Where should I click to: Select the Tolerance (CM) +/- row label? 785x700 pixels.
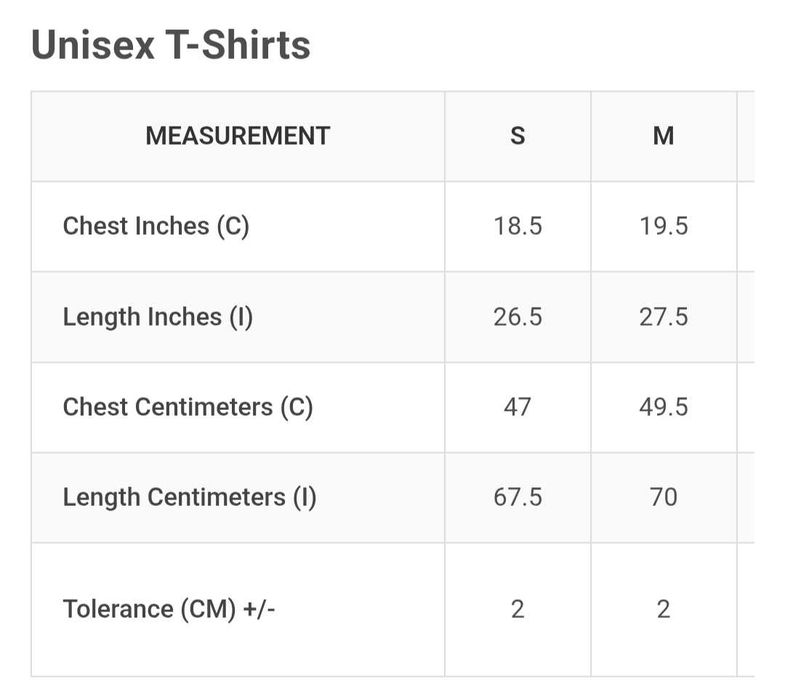169,609
